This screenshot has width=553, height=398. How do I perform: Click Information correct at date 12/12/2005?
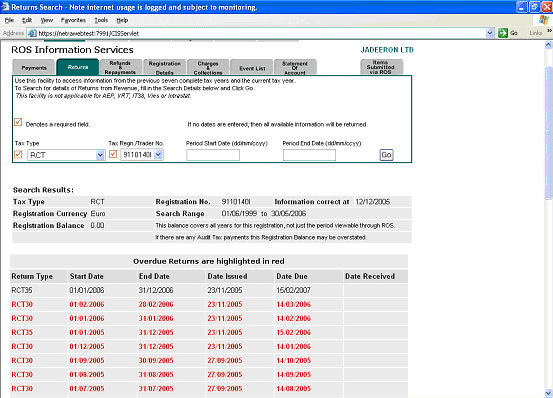coord(373,202)
